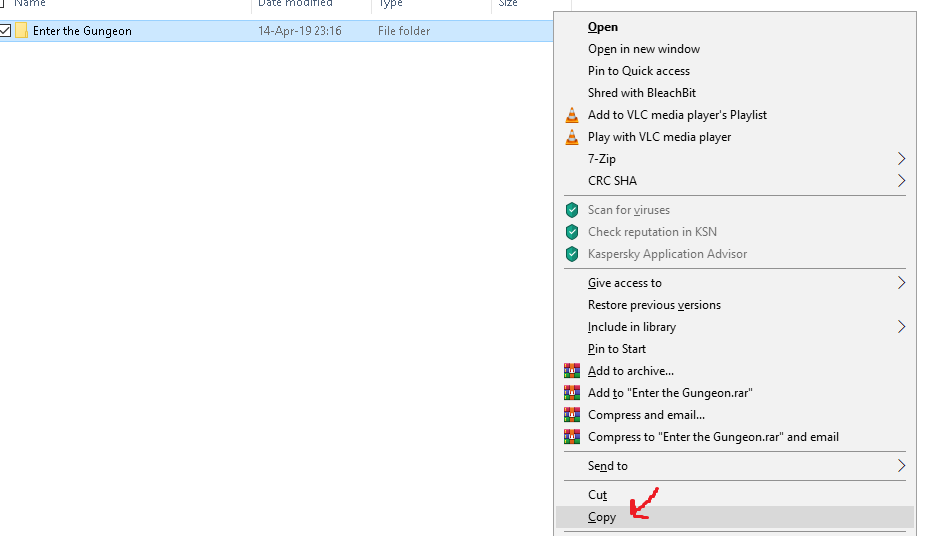Click the File folder type cell
The image size is (926, 536).
point(404,31)
